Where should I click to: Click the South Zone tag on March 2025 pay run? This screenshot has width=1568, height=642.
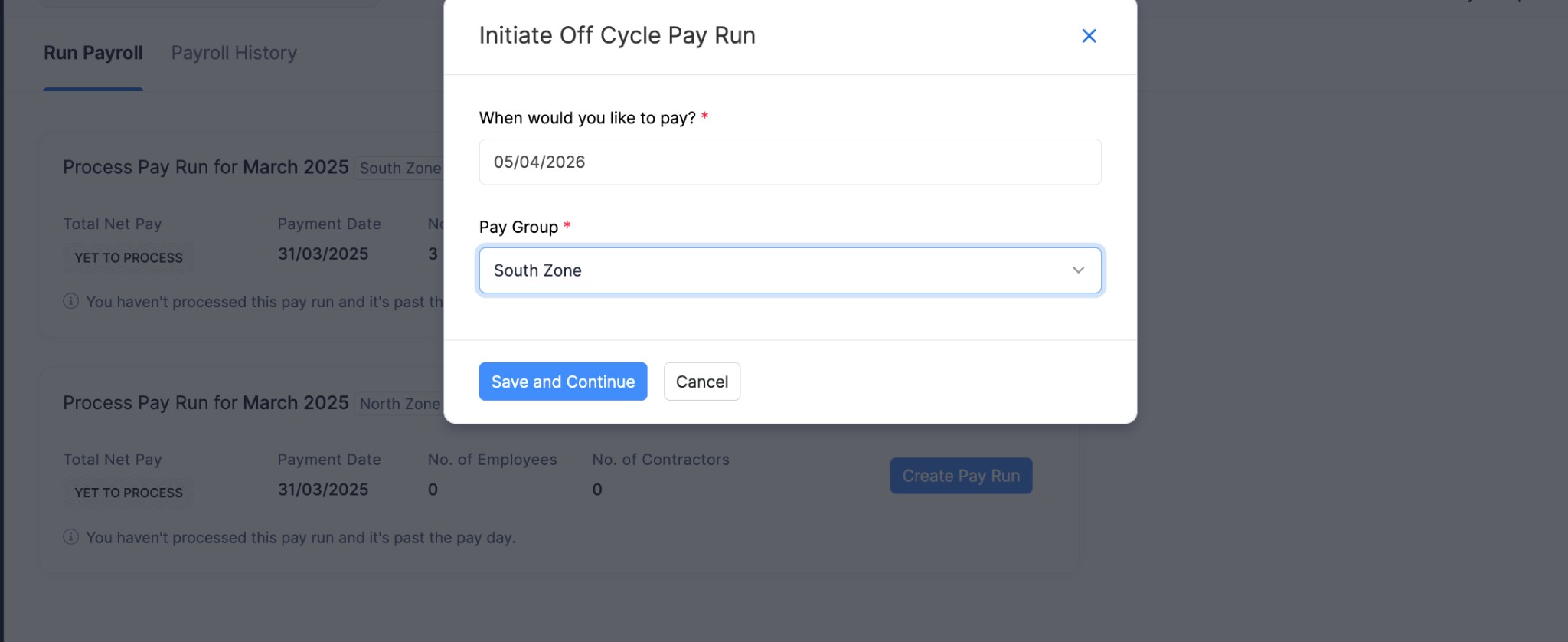(400, 168)
